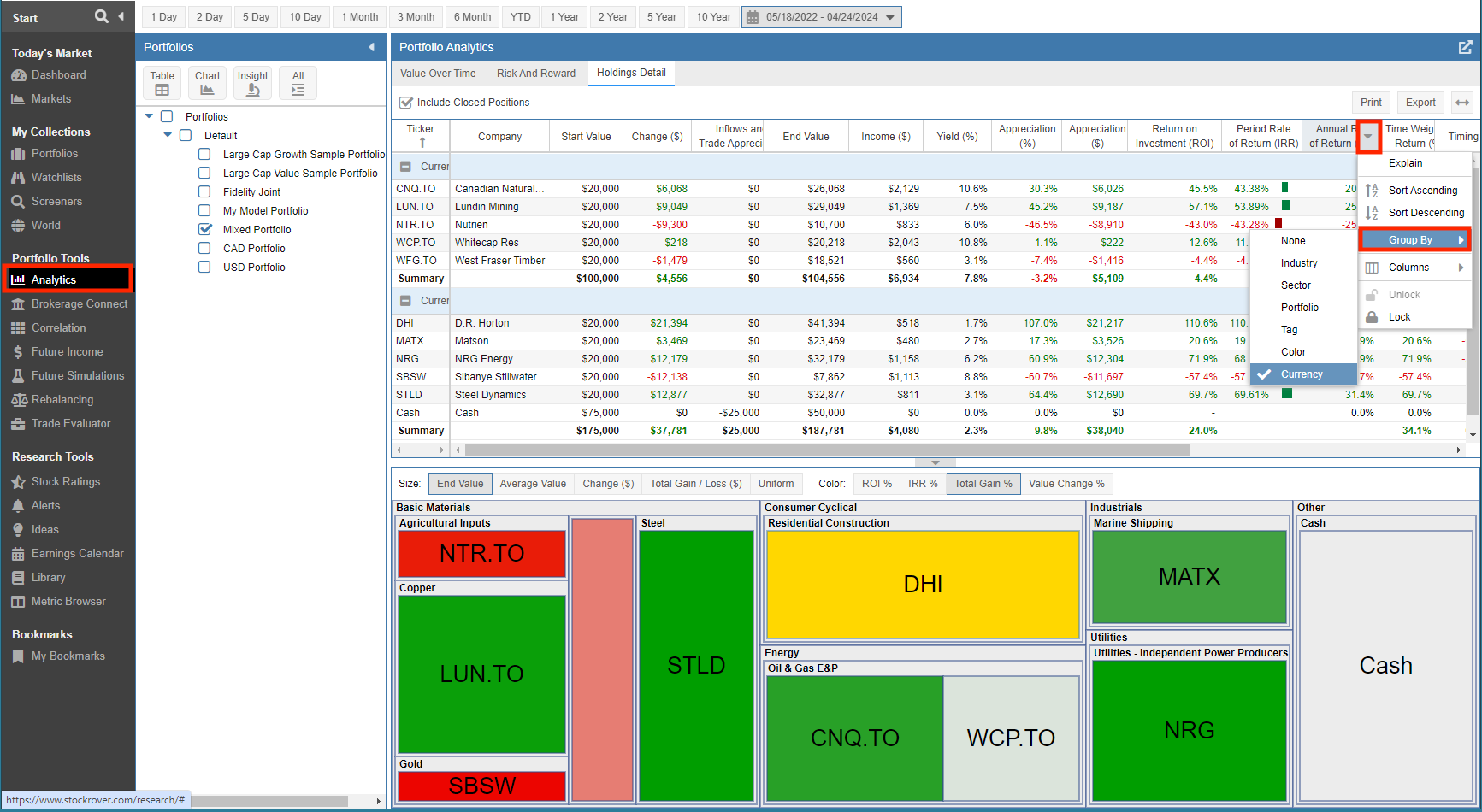Click the Watchlists binoculars icon
The height and width of the screenshot is (812, 1482).
coord(18,178)
